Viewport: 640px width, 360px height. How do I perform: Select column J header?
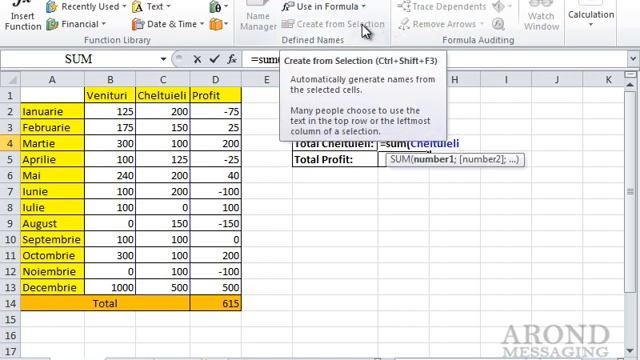tap(557, 80)
